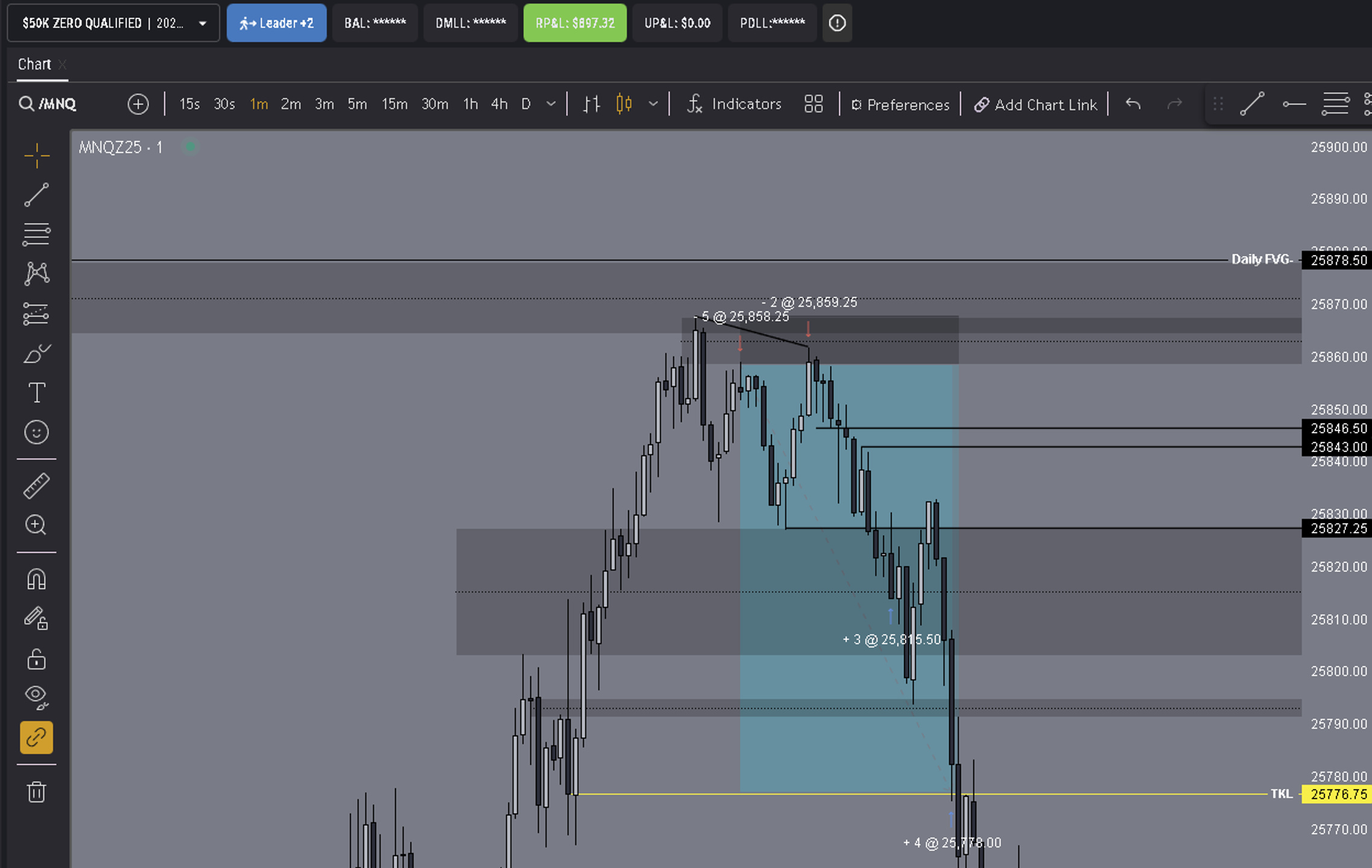The height and width of the screenshot is (868, 1372).
Task: Hide all drawings with eye icon
Action: pos(37,697)
